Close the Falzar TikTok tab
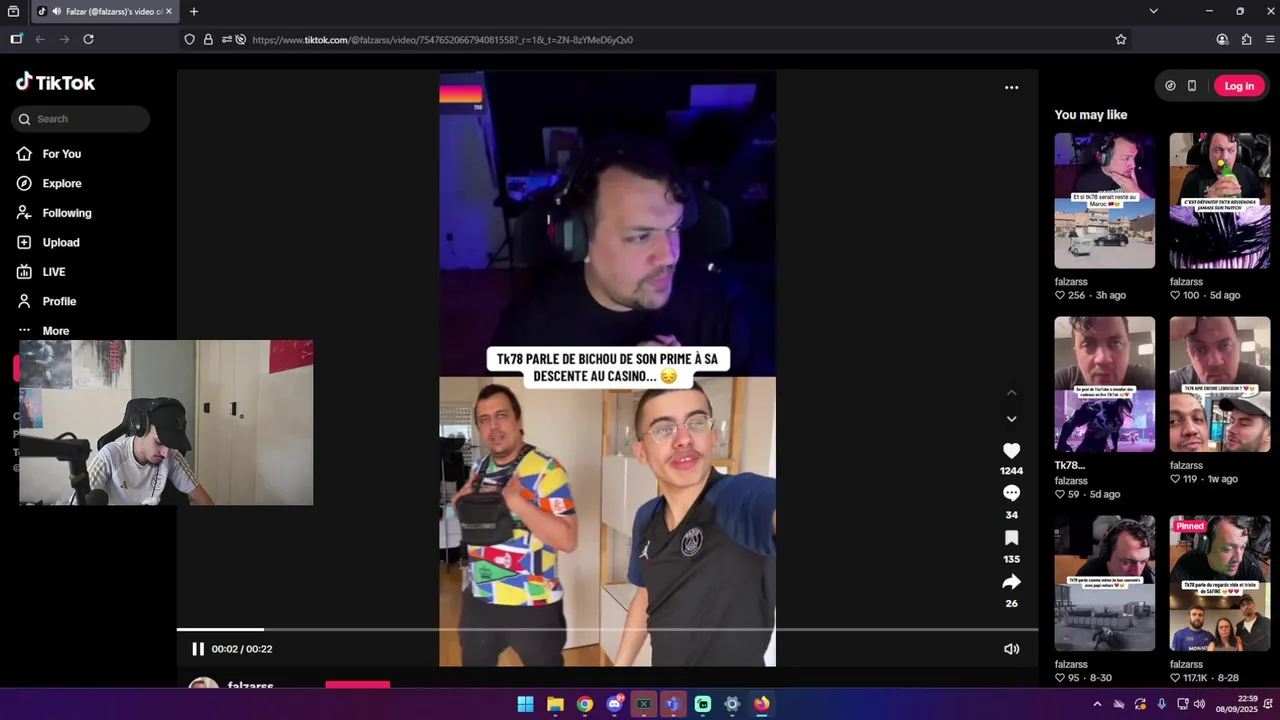The width and height of the screenshot is (1280, 720). (168, 12)
